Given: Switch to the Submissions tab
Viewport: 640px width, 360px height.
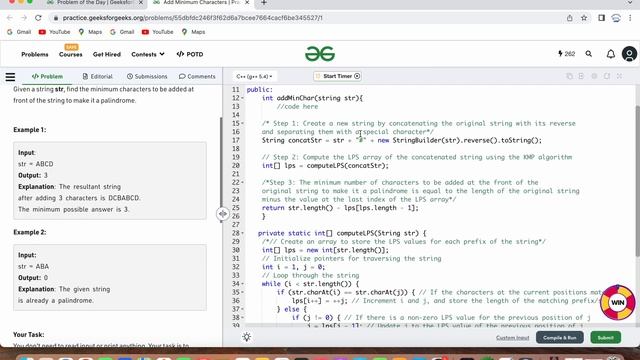Looking at the screenshot, I should tap(147, 76).
